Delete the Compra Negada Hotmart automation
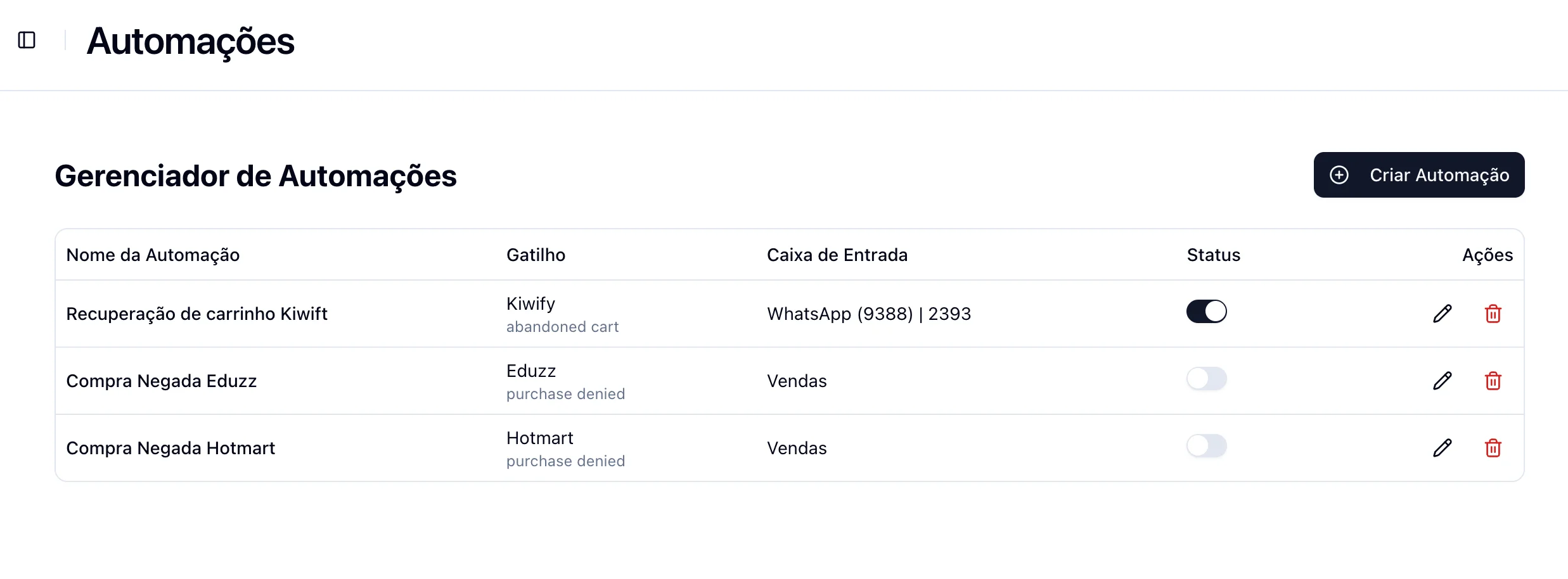This screenshot has width=1568, height=579. (1493, 448)
